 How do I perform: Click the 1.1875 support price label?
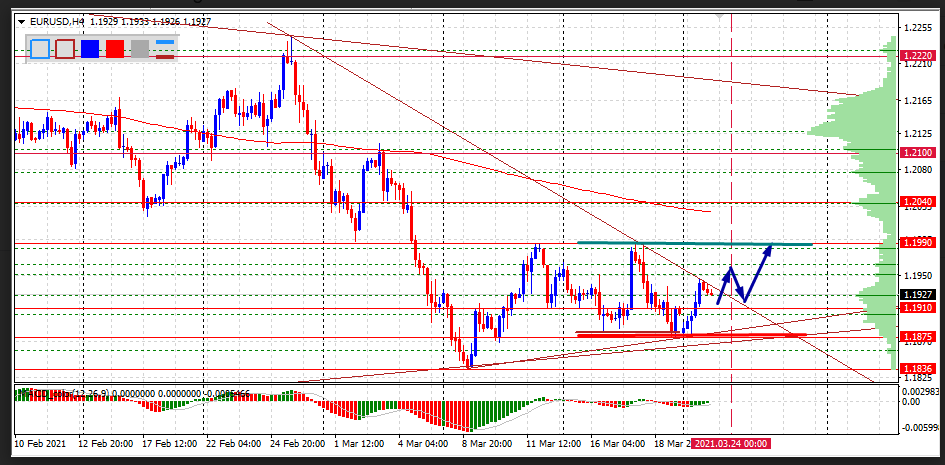click(x=917, y=337)
